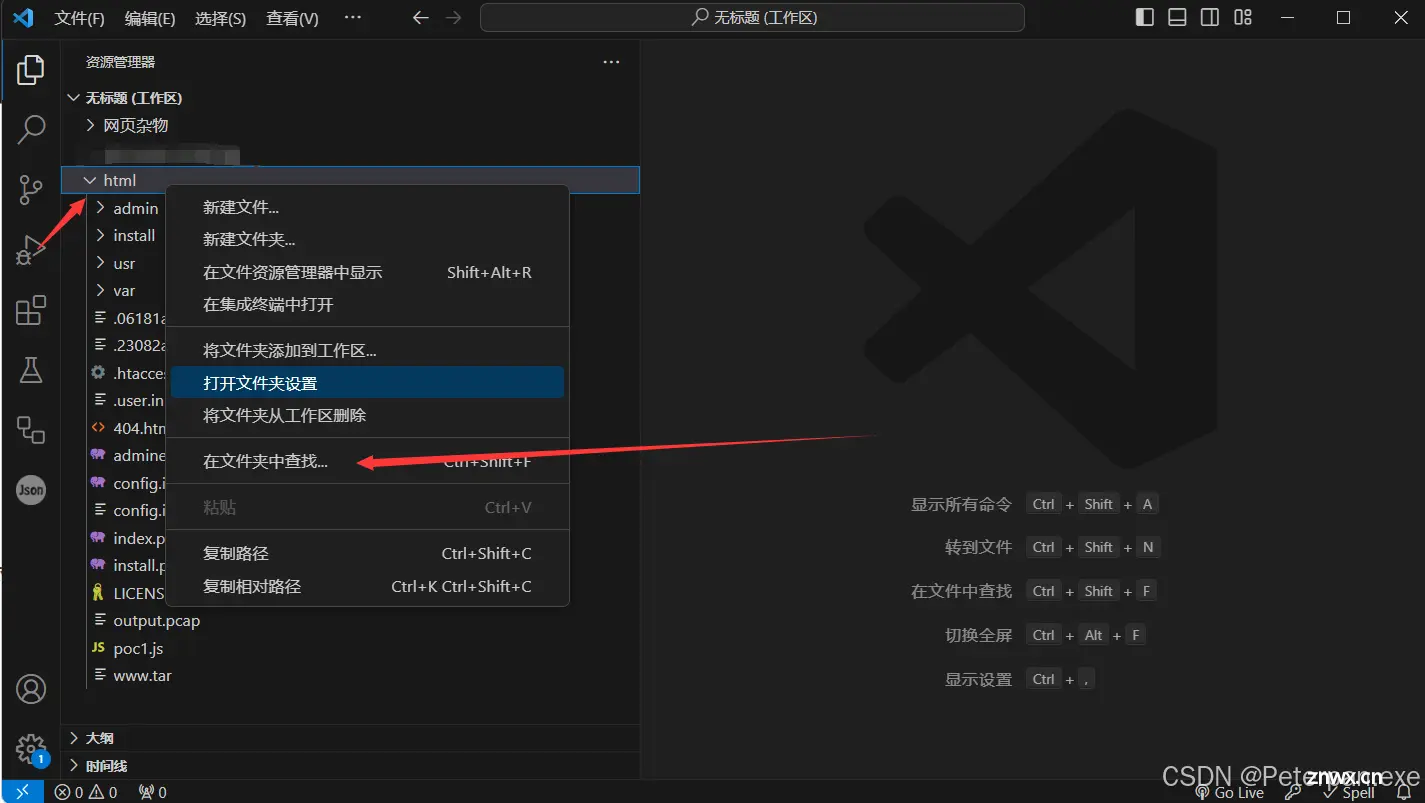
Task: Open the 选择(S) menu
Action: (221, 19)
